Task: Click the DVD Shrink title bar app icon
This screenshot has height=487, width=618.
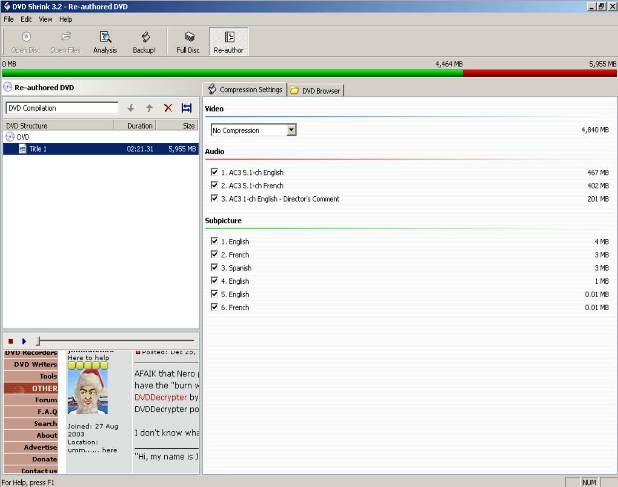Action: 6,6
